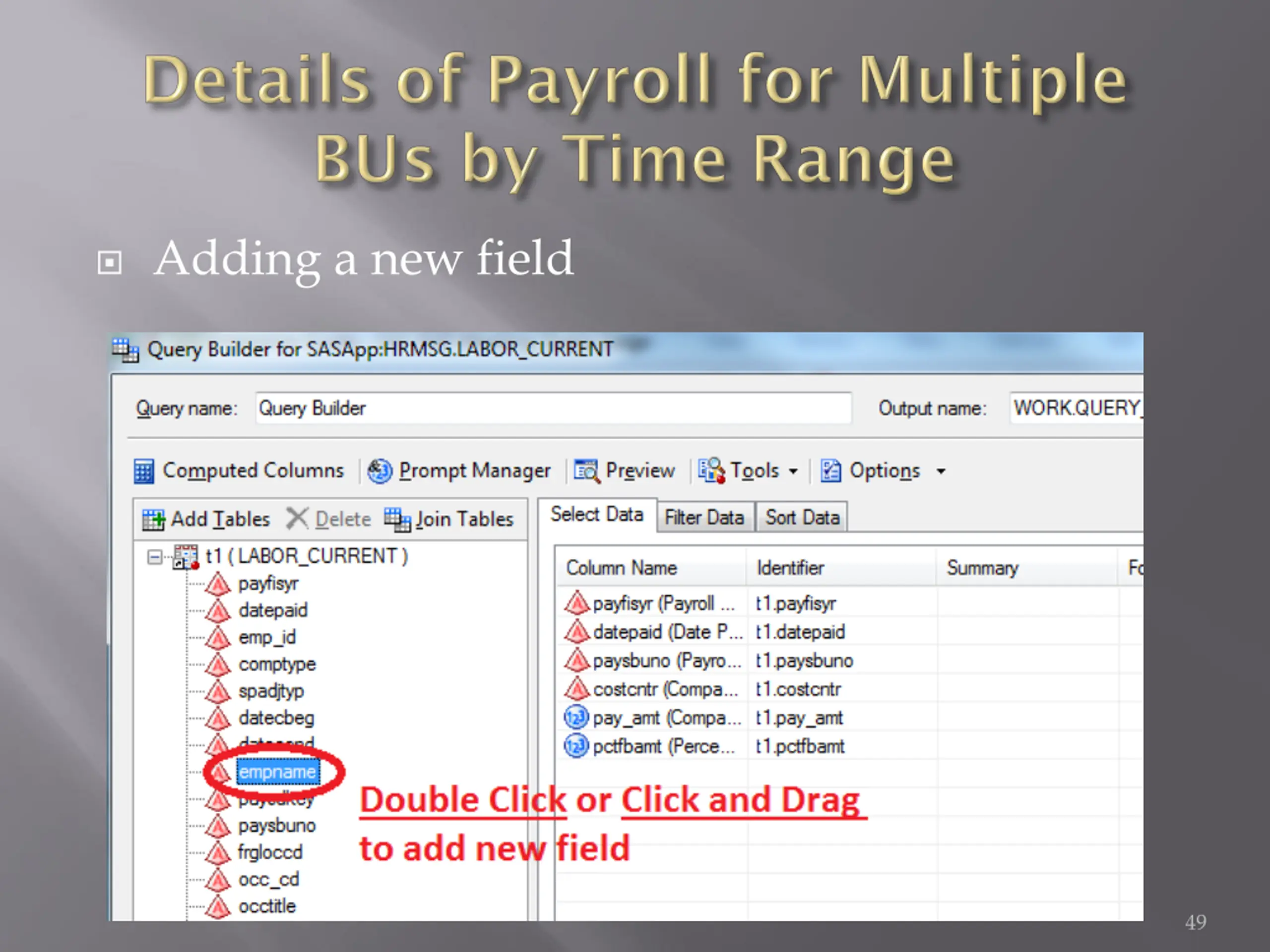Click the icon beside datecbeg in tree
Image resolution: width=1270 pixels, height=952 pixels.
pyautogui.click(x=218, y=718)
